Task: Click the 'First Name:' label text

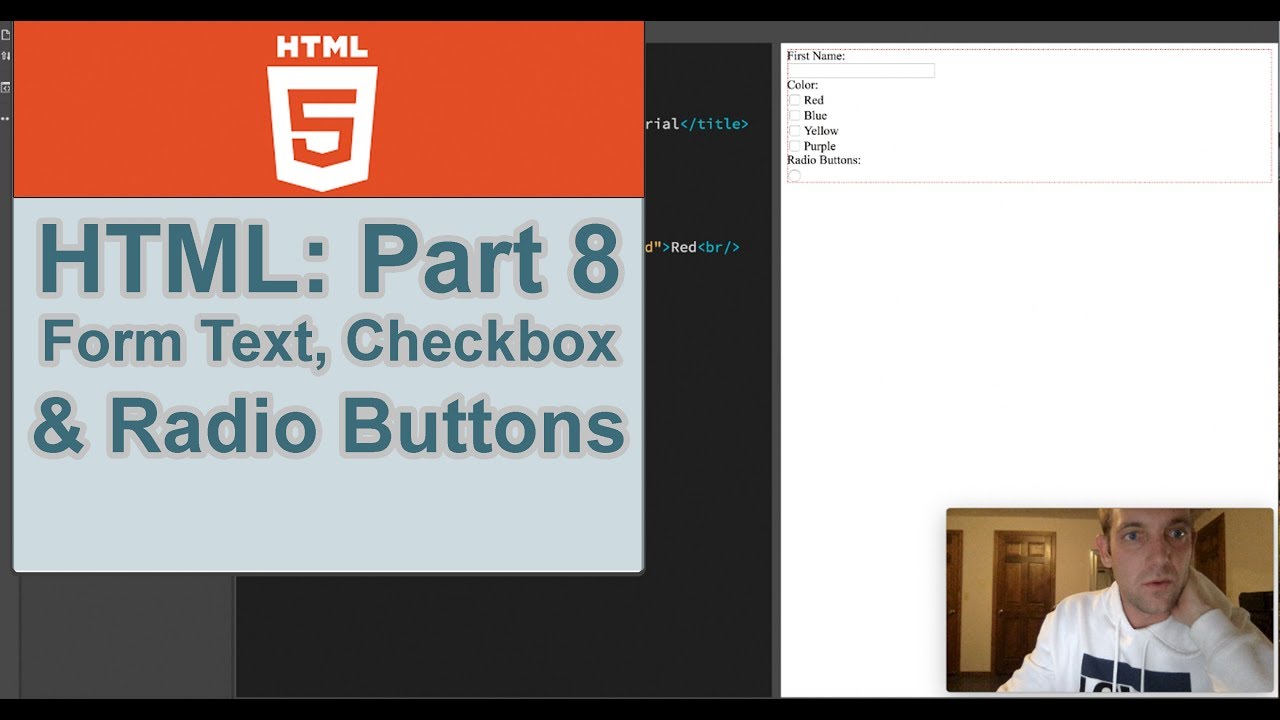Action: 816,56
